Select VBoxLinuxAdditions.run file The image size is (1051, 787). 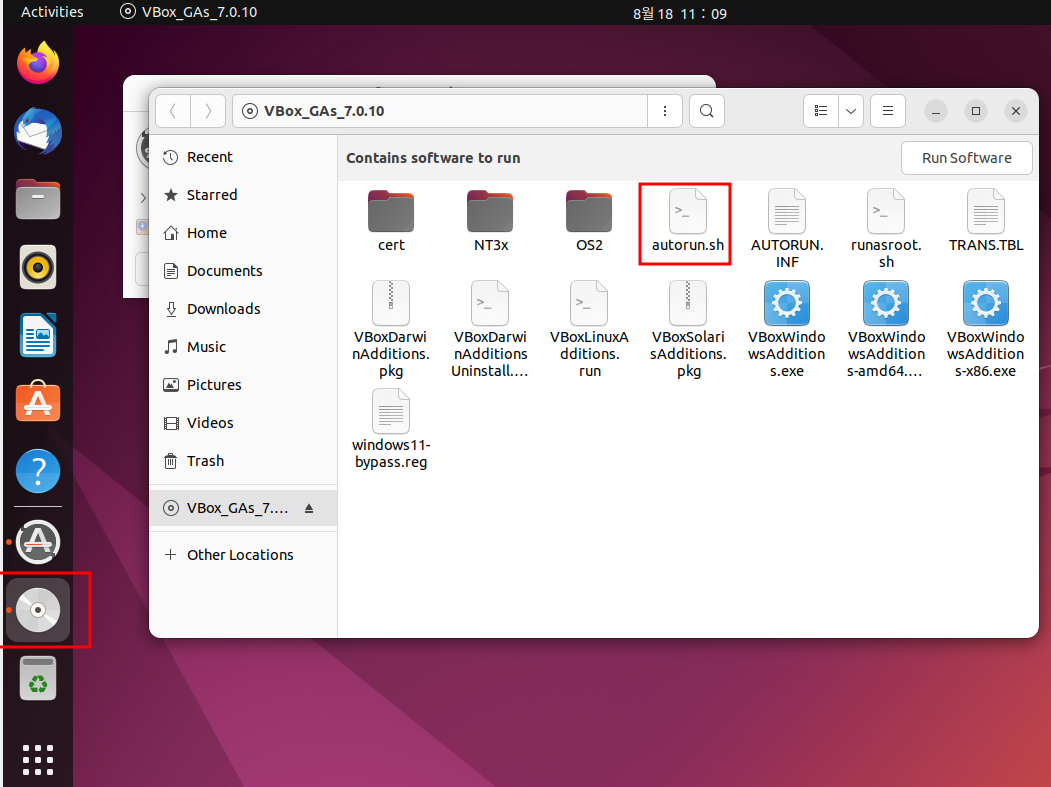(589, 330)
